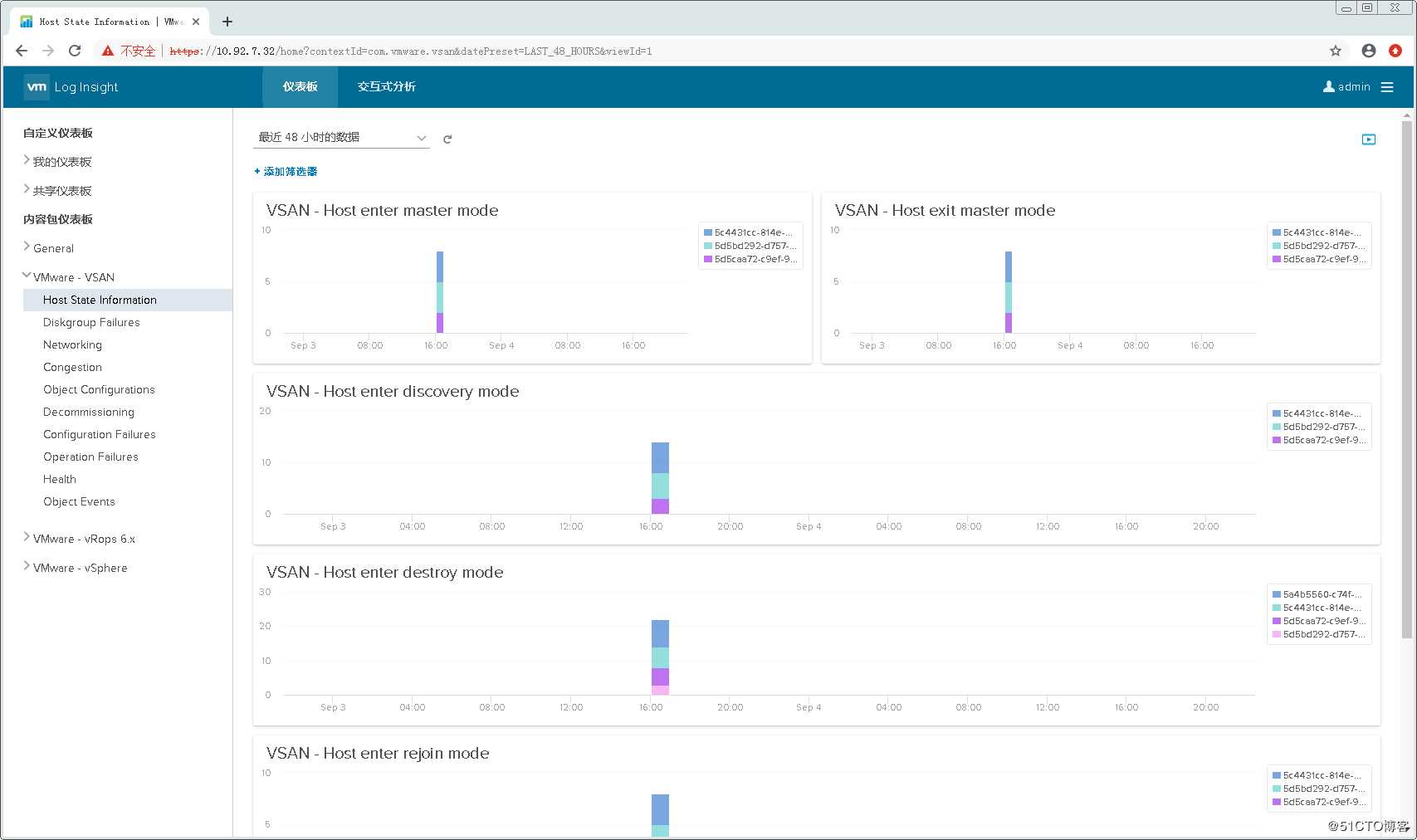Open the browser profile account icon
The image size is (1417, 840).
[1369, 51]
